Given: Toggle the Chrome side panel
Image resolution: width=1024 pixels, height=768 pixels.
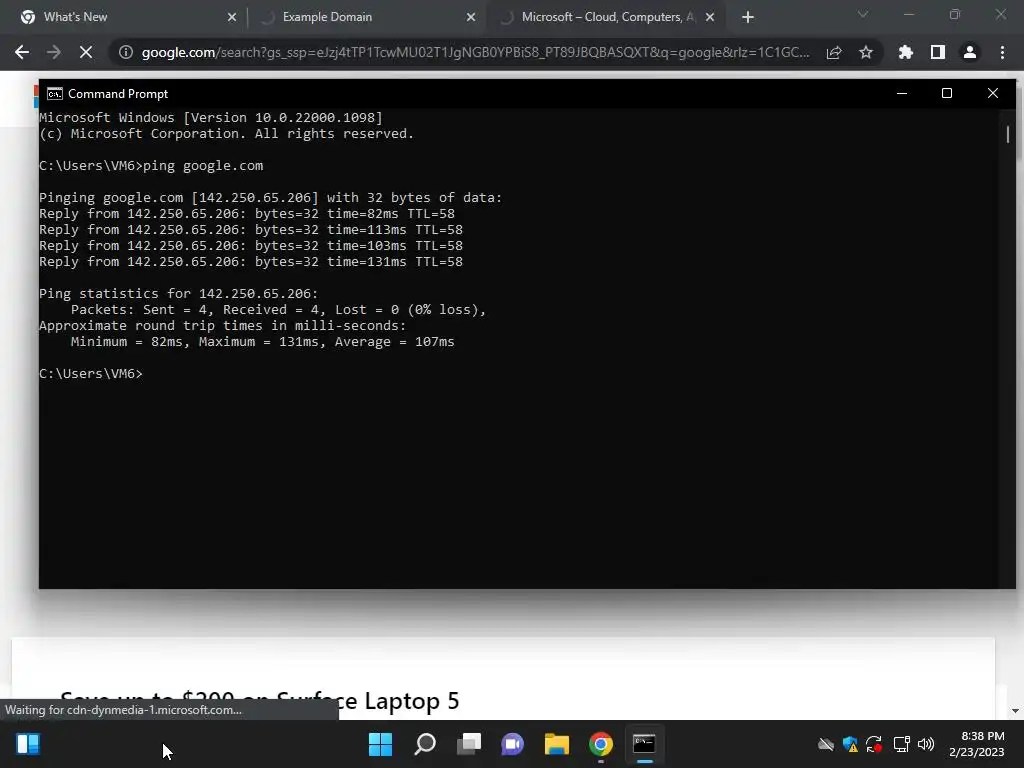Looking at the screenshot, I should [x=938, y=52].
